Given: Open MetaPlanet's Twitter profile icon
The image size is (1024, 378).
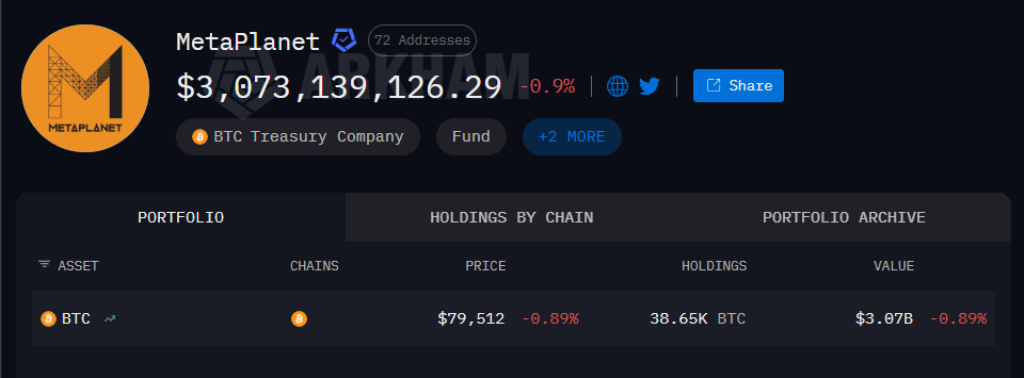Looking at the screenshot, I should pos(650,86).
